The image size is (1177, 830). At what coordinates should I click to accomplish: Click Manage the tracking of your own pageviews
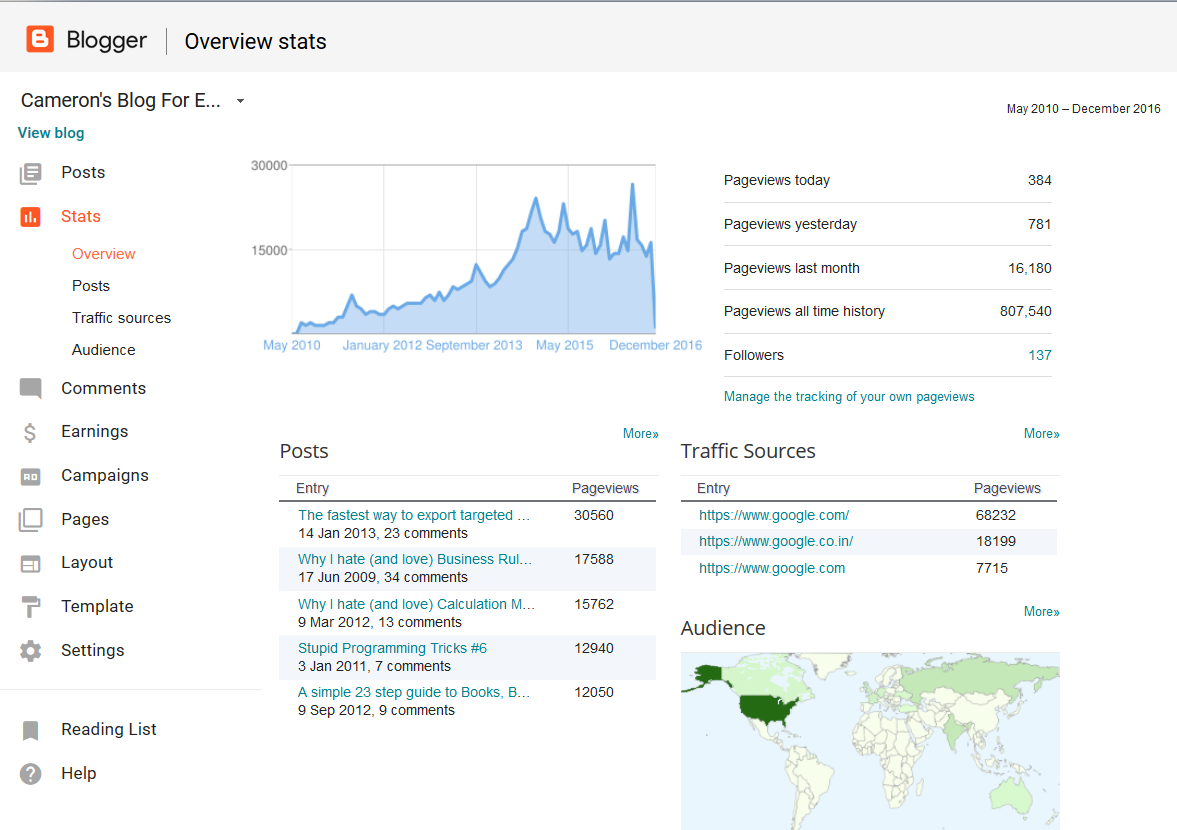(x=849, y=397)
